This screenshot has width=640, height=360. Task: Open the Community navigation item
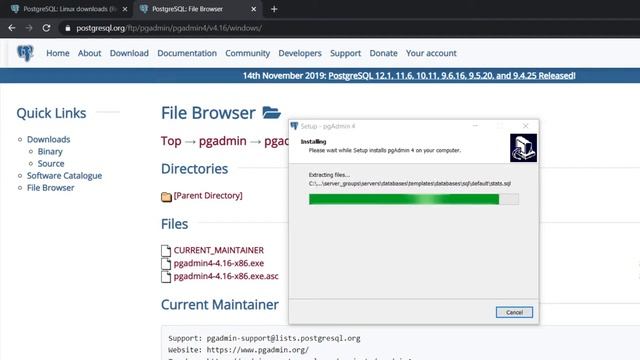point(247,53)
